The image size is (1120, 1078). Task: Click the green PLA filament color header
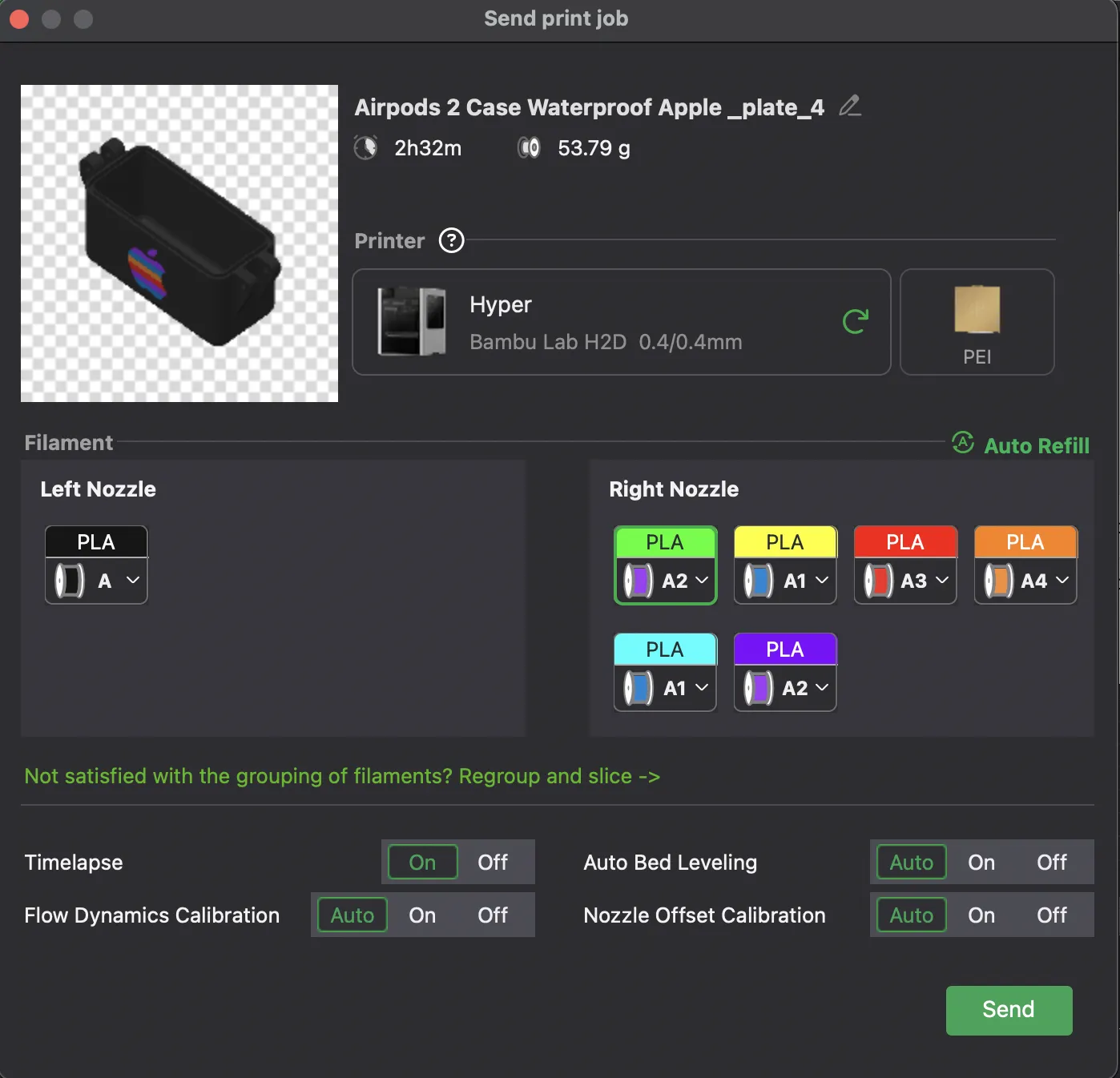coord(665,542)
